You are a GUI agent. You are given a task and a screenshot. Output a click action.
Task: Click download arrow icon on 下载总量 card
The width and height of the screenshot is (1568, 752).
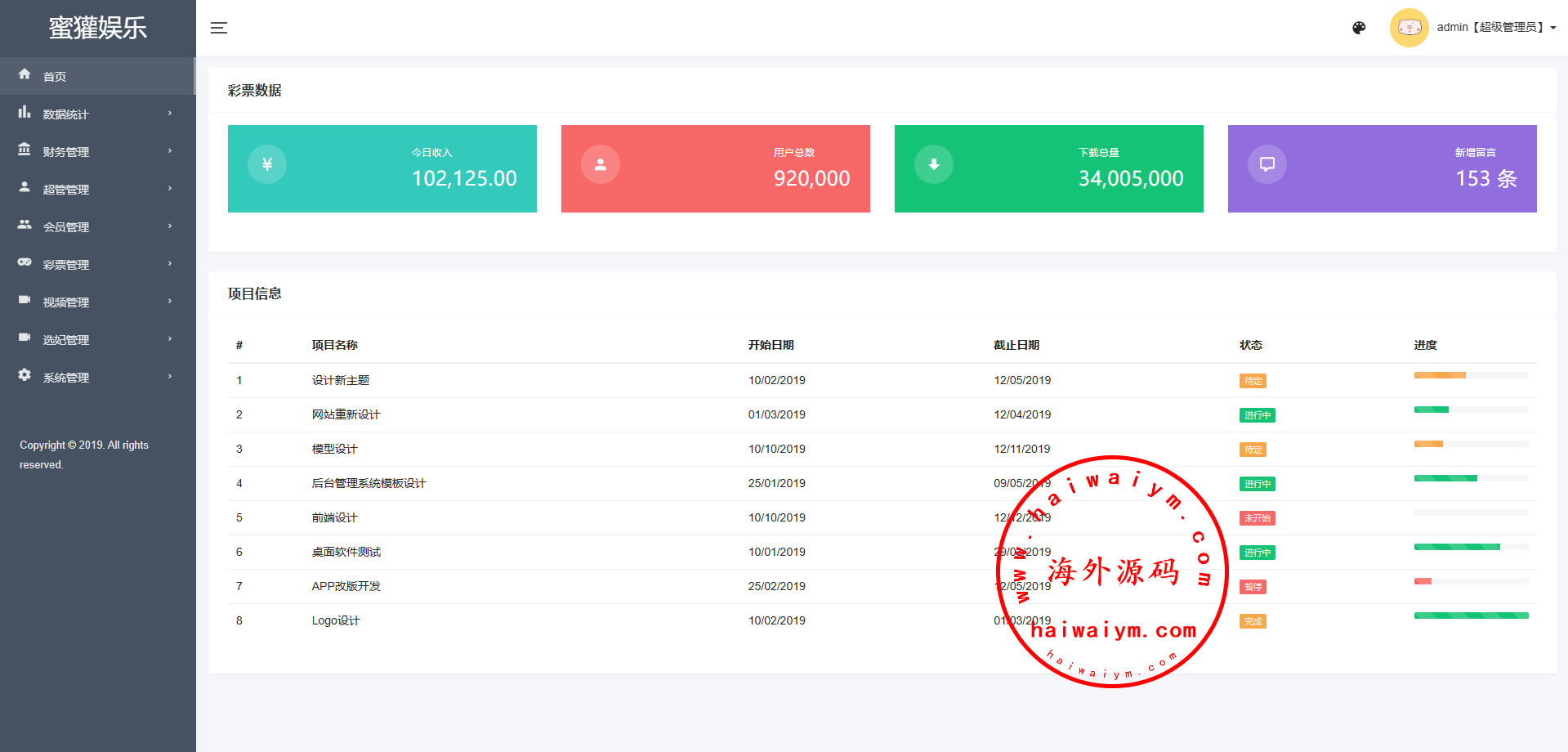[x=934, y=164]
